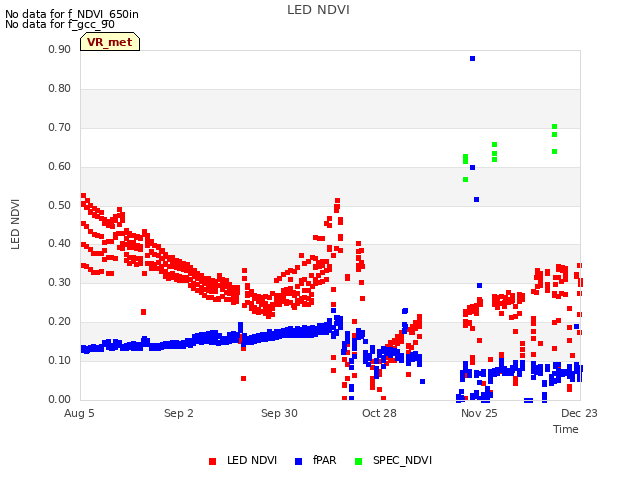Click the VR_met label box

coord(110,42)
